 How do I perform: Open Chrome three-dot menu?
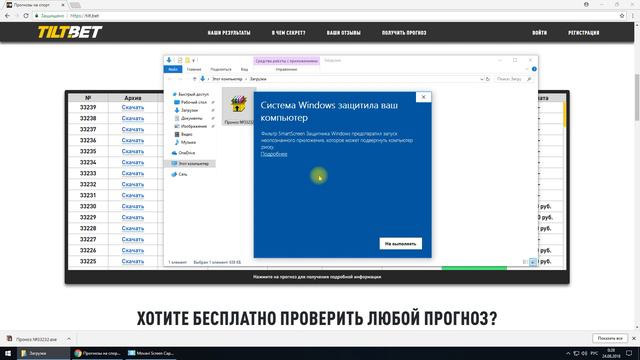pos(633,16)
